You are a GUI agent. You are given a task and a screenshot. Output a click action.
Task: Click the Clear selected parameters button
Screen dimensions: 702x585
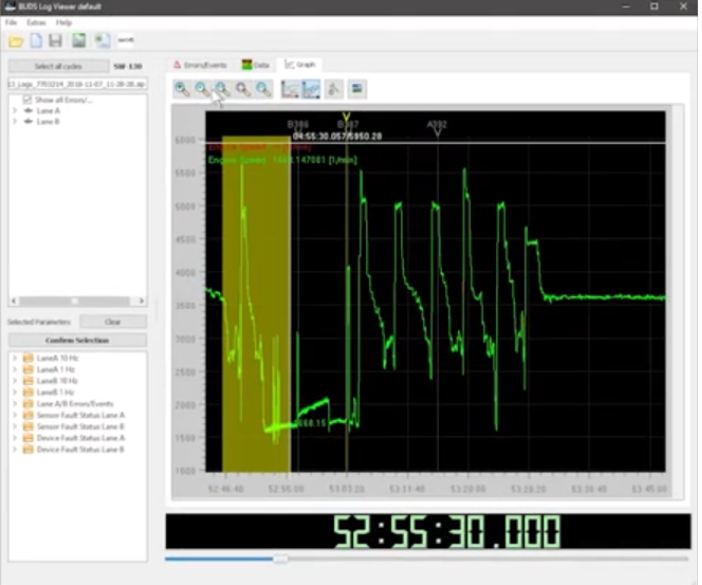(x=113, y=322)
